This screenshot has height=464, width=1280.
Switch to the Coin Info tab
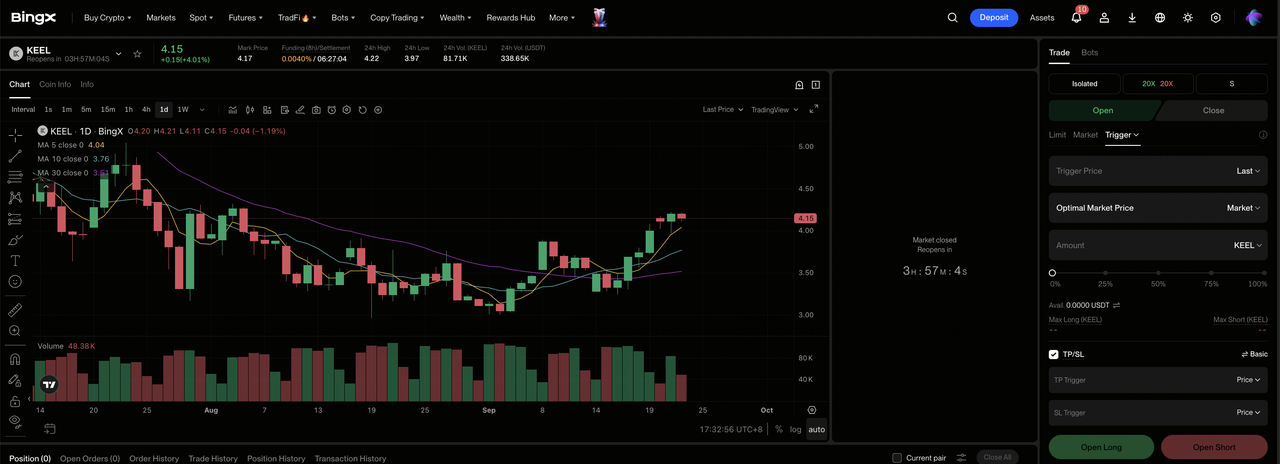pyautogui.click(x=55, y=84)
